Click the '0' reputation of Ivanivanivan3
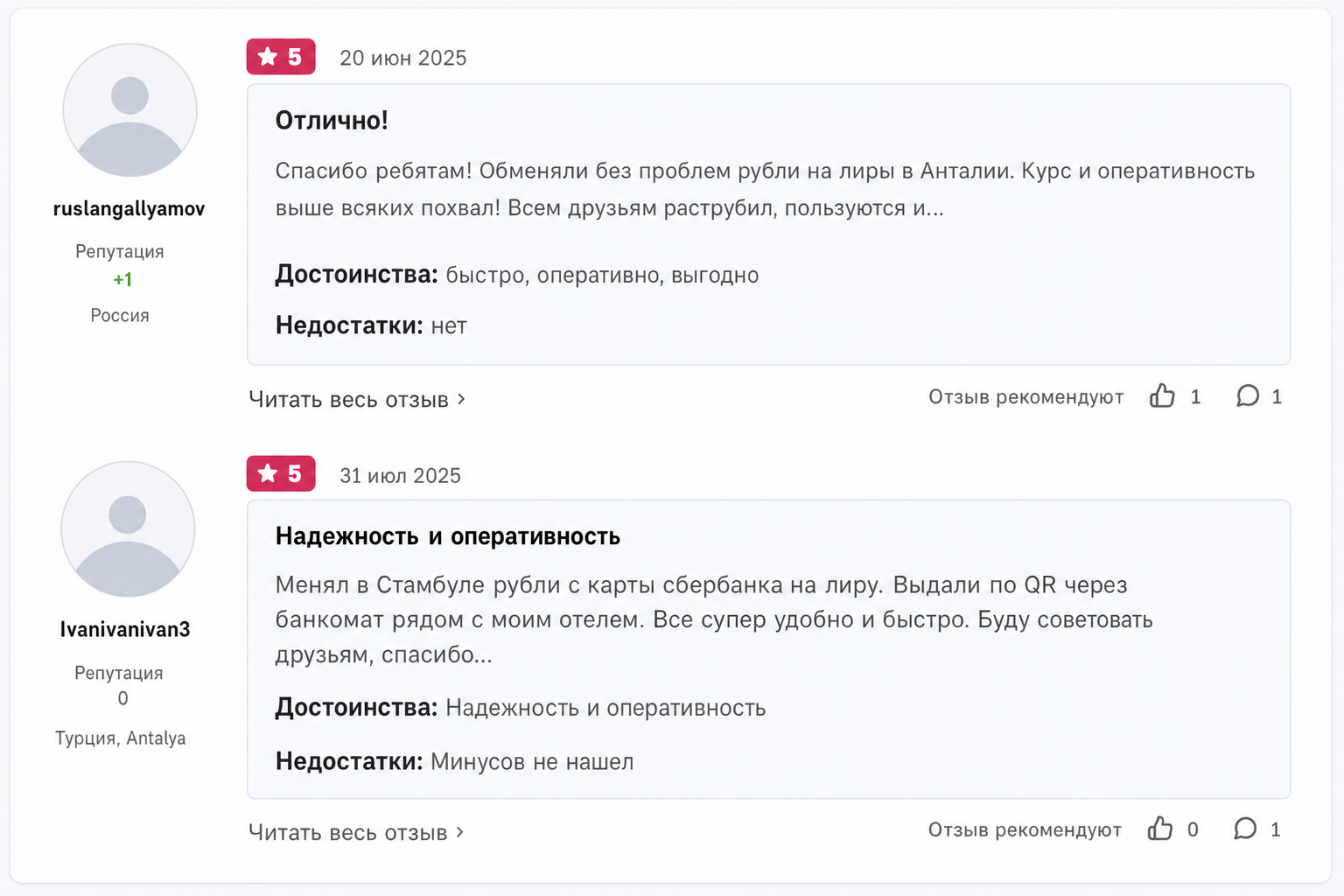Viewport: 1344px width, 896px height. click(x=122, y=698)
